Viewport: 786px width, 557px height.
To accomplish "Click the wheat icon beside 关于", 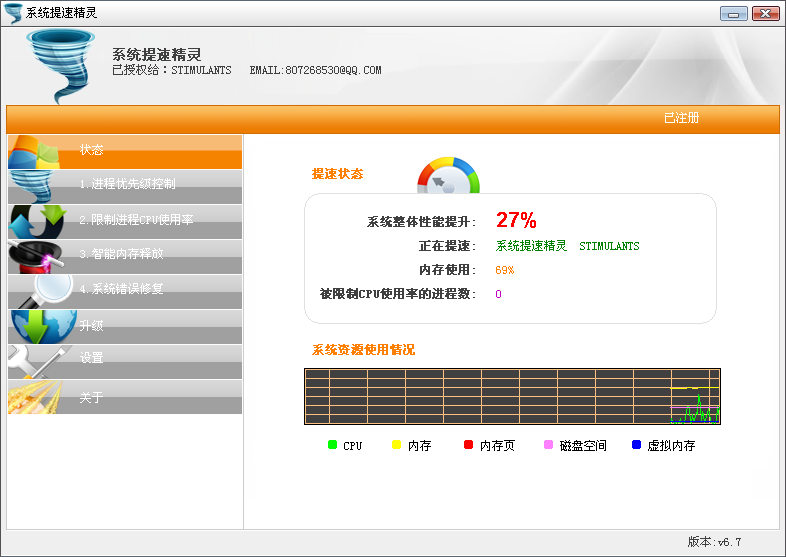I will click(36, 397).
